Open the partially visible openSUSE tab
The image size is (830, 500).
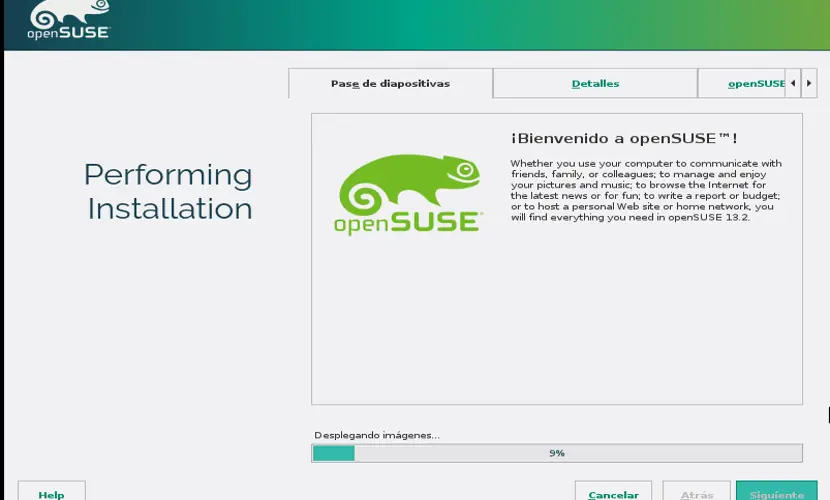tap(742, 84)
